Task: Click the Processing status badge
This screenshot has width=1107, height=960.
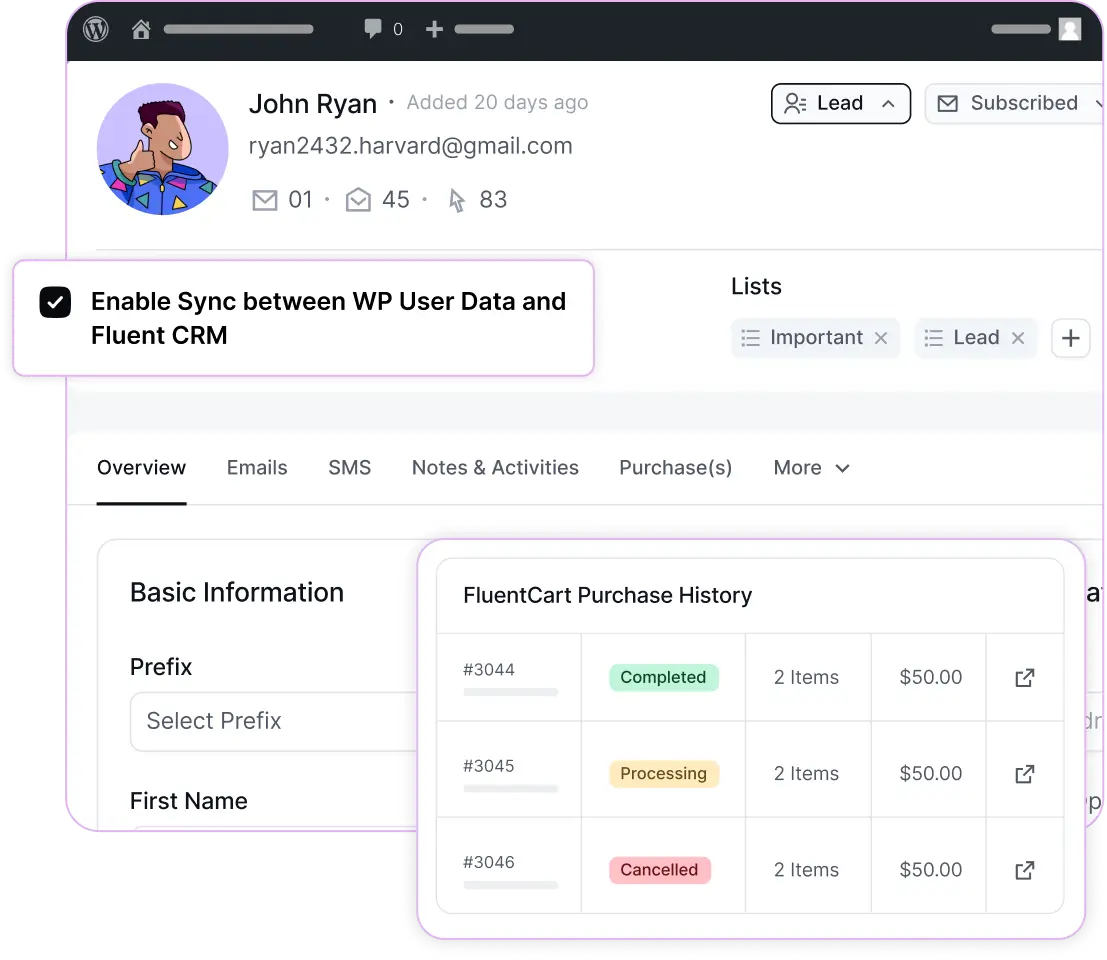Action: coord(664,774)
